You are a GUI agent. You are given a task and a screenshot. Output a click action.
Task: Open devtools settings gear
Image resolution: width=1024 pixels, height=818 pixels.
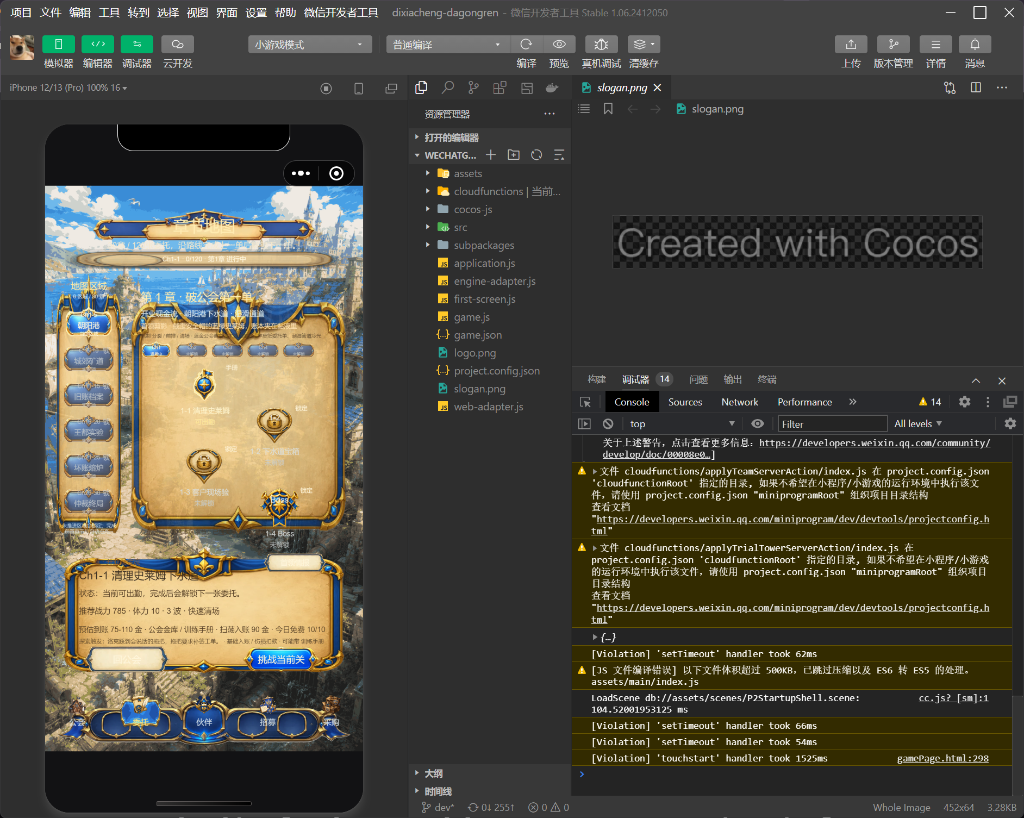coord(965,402)
